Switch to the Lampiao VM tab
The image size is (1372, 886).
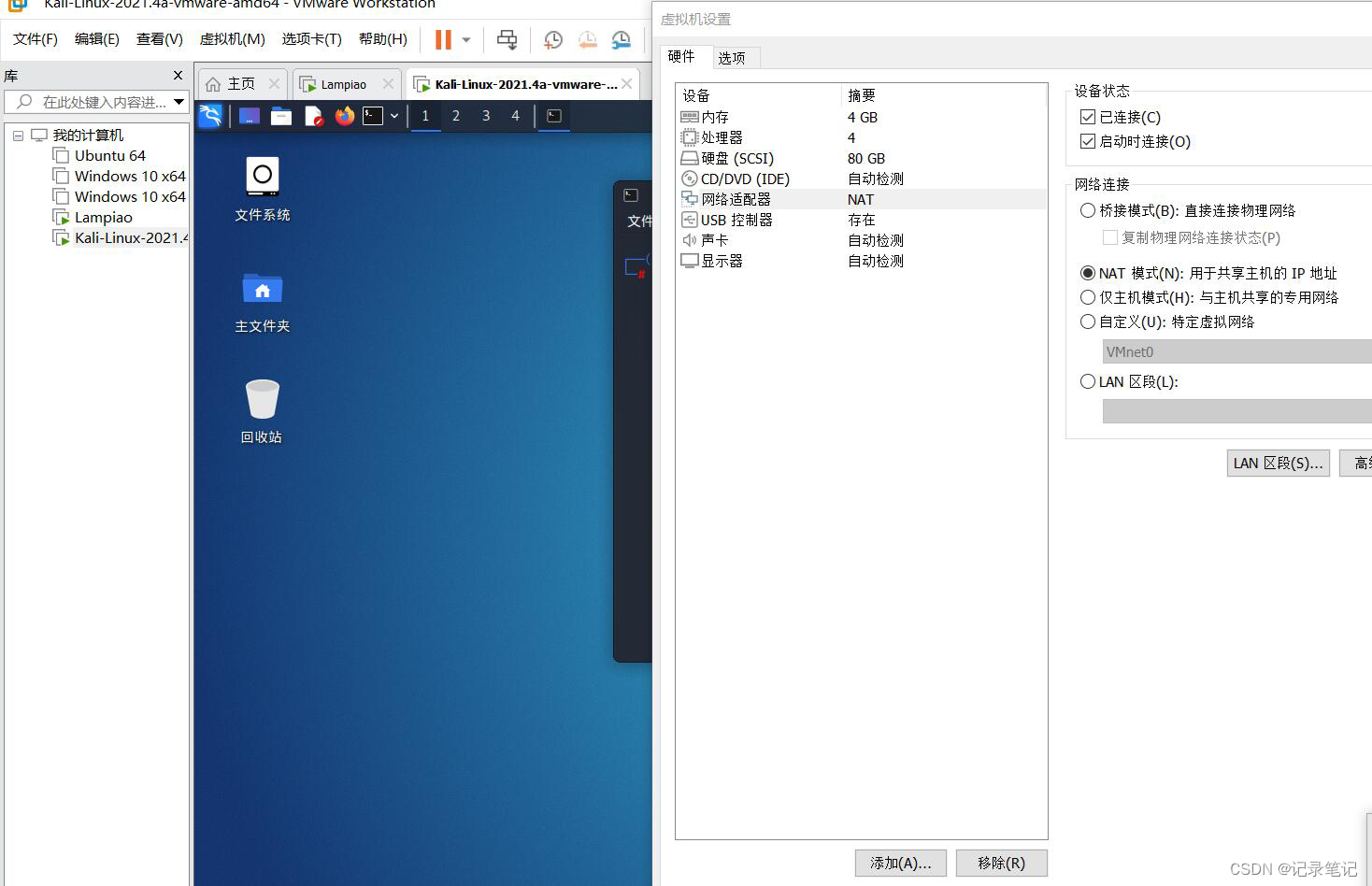click(346, 84)
